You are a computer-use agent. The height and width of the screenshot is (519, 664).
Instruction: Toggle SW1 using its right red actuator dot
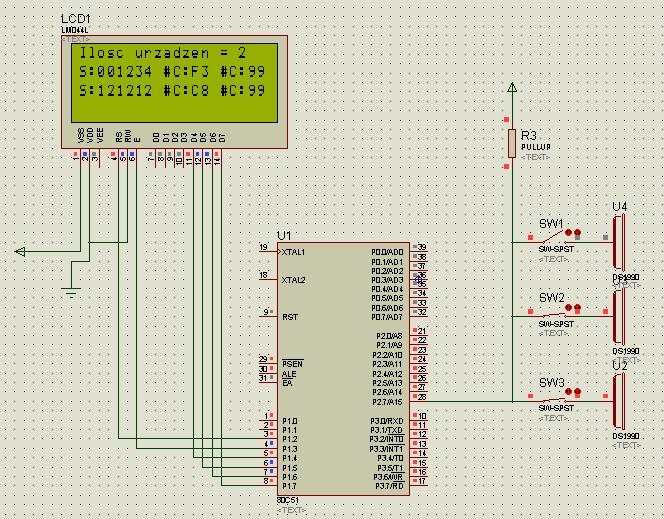(577, 232)
